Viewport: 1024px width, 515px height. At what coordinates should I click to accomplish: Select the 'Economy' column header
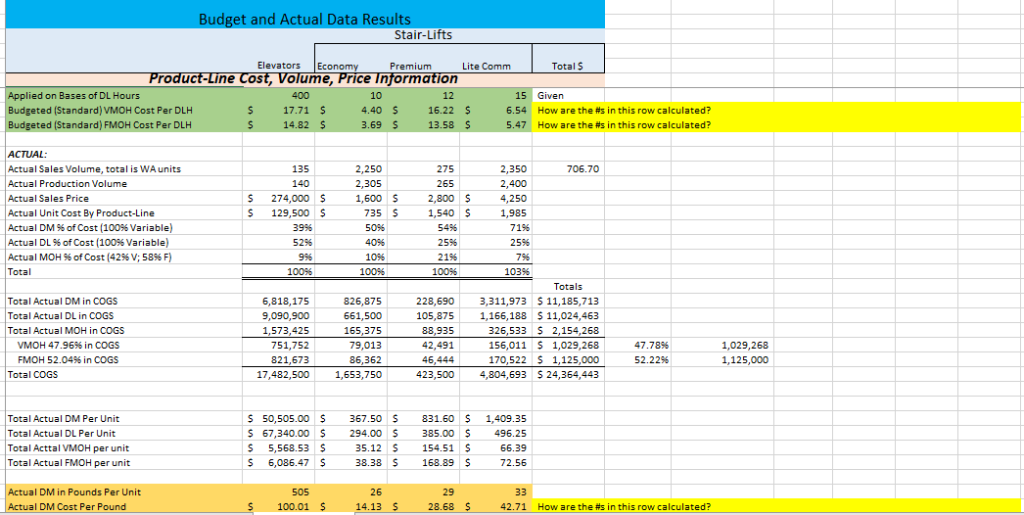(x=338, y=67)
